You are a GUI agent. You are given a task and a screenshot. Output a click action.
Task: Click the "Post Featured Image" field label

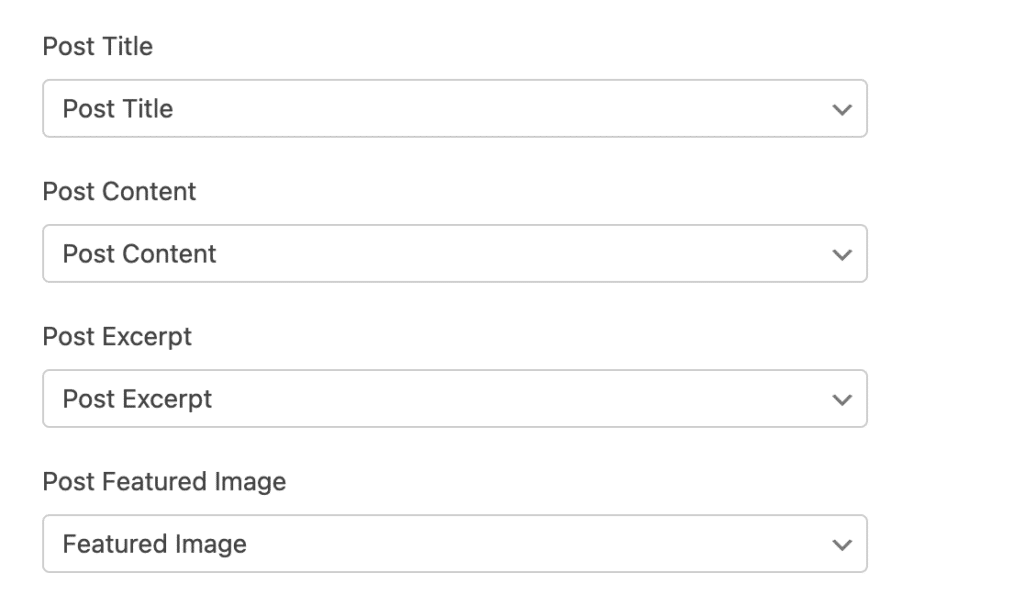click(x=164, y=482)
